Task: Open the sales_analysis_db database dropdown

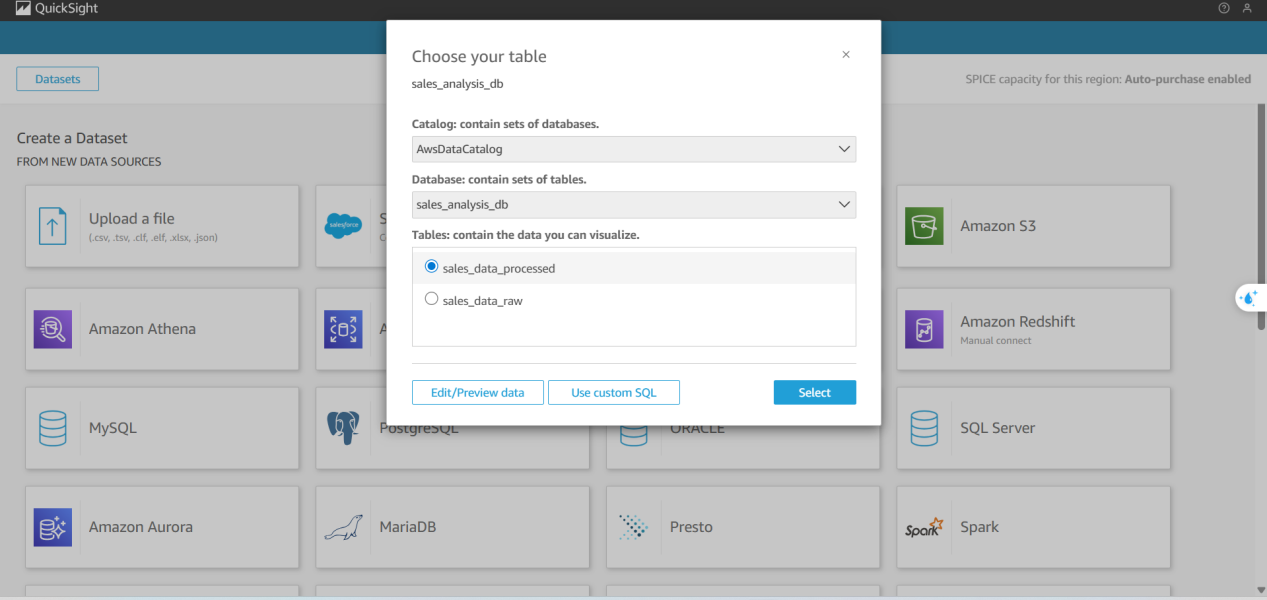Action: (x=634, y=205)
